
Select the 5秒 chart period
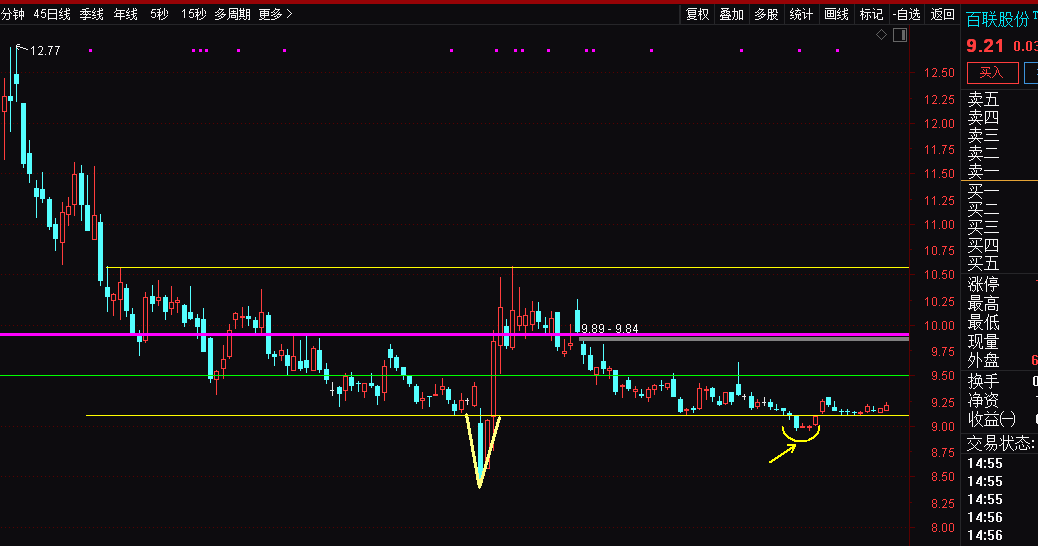coord(160,14)
